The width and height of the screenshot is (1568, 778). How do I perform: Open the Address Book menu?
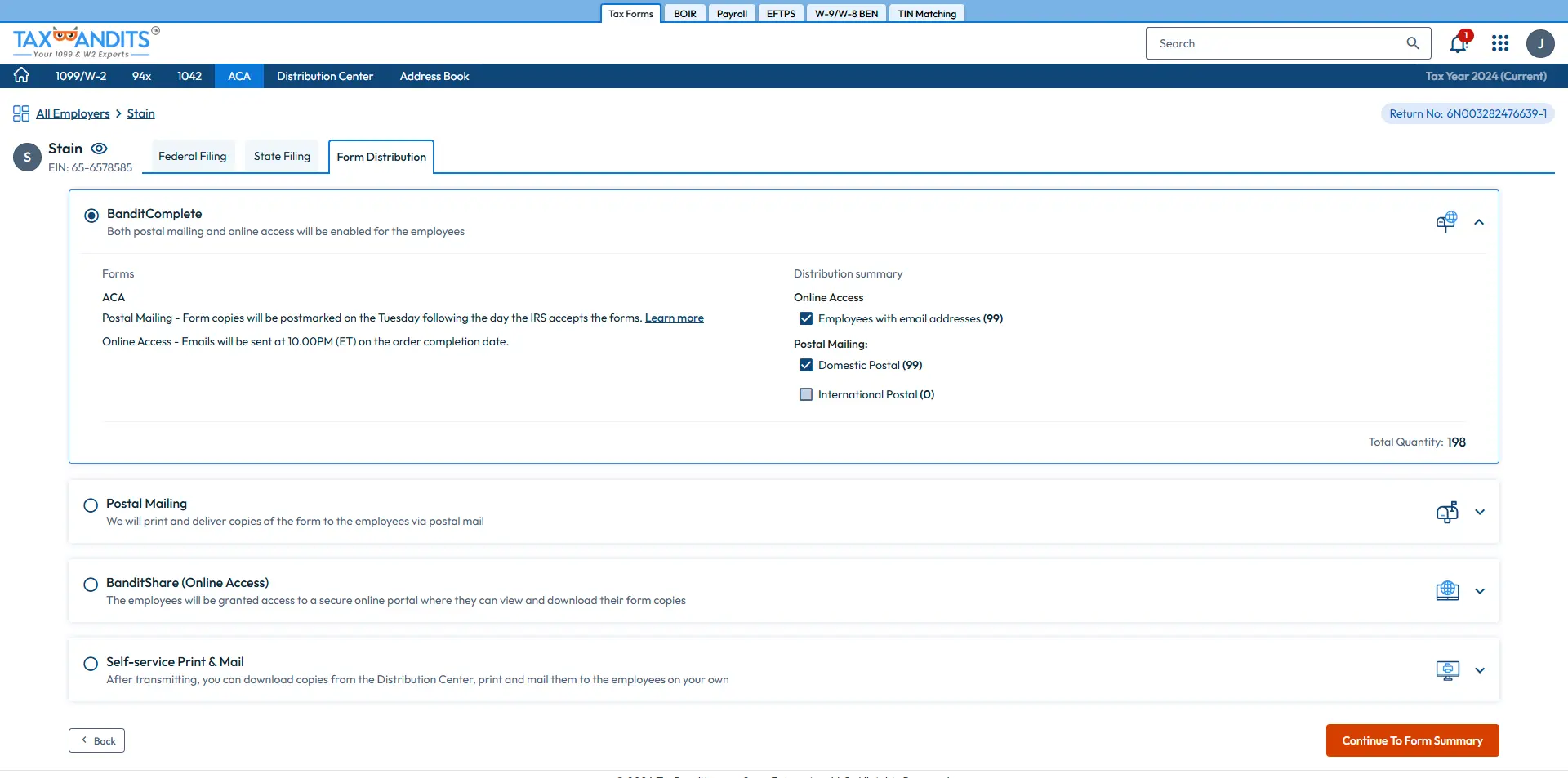pyautogui.click(x=434, y=76)
